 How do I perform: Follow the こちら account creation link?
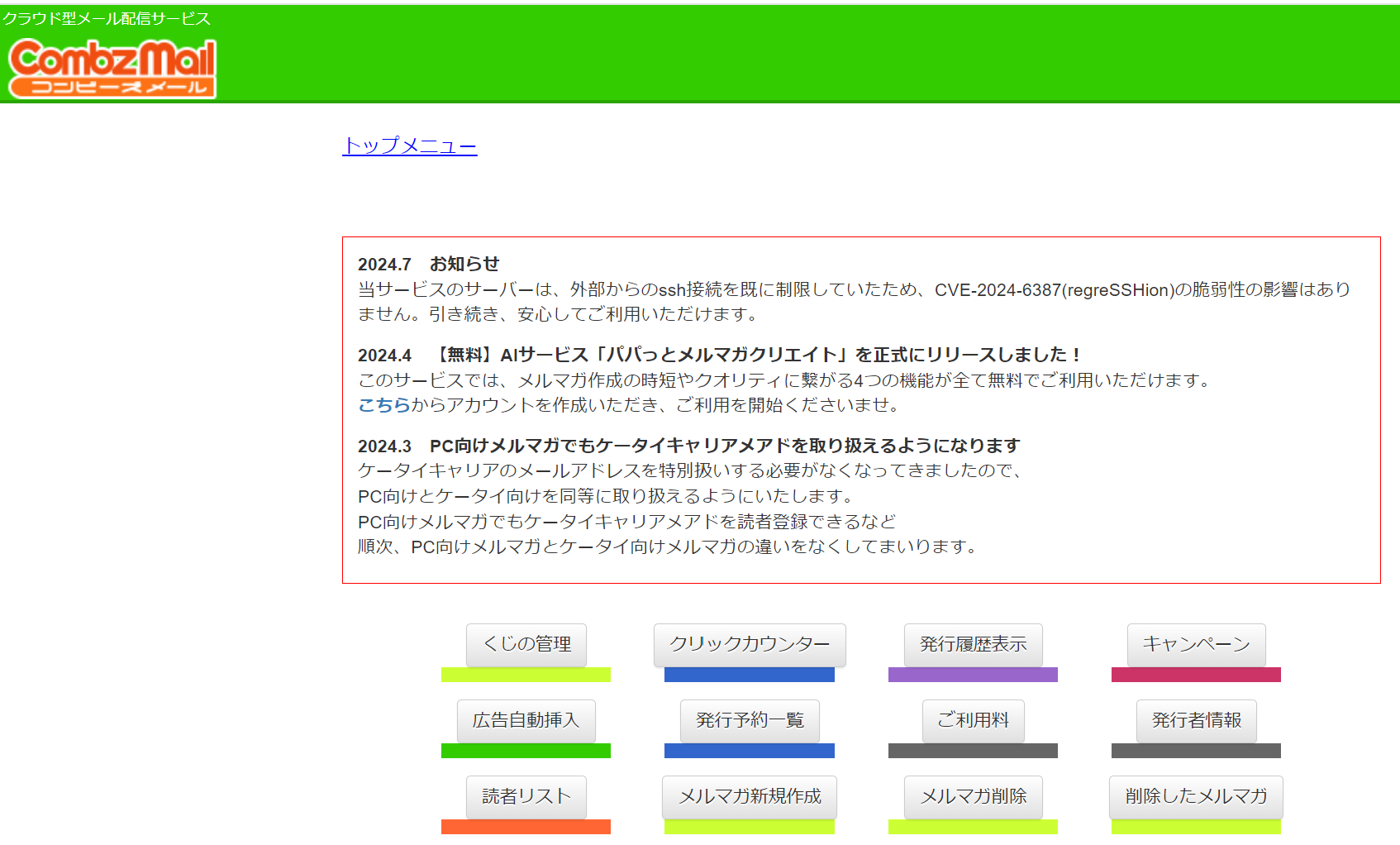click(x=384, y=404)
